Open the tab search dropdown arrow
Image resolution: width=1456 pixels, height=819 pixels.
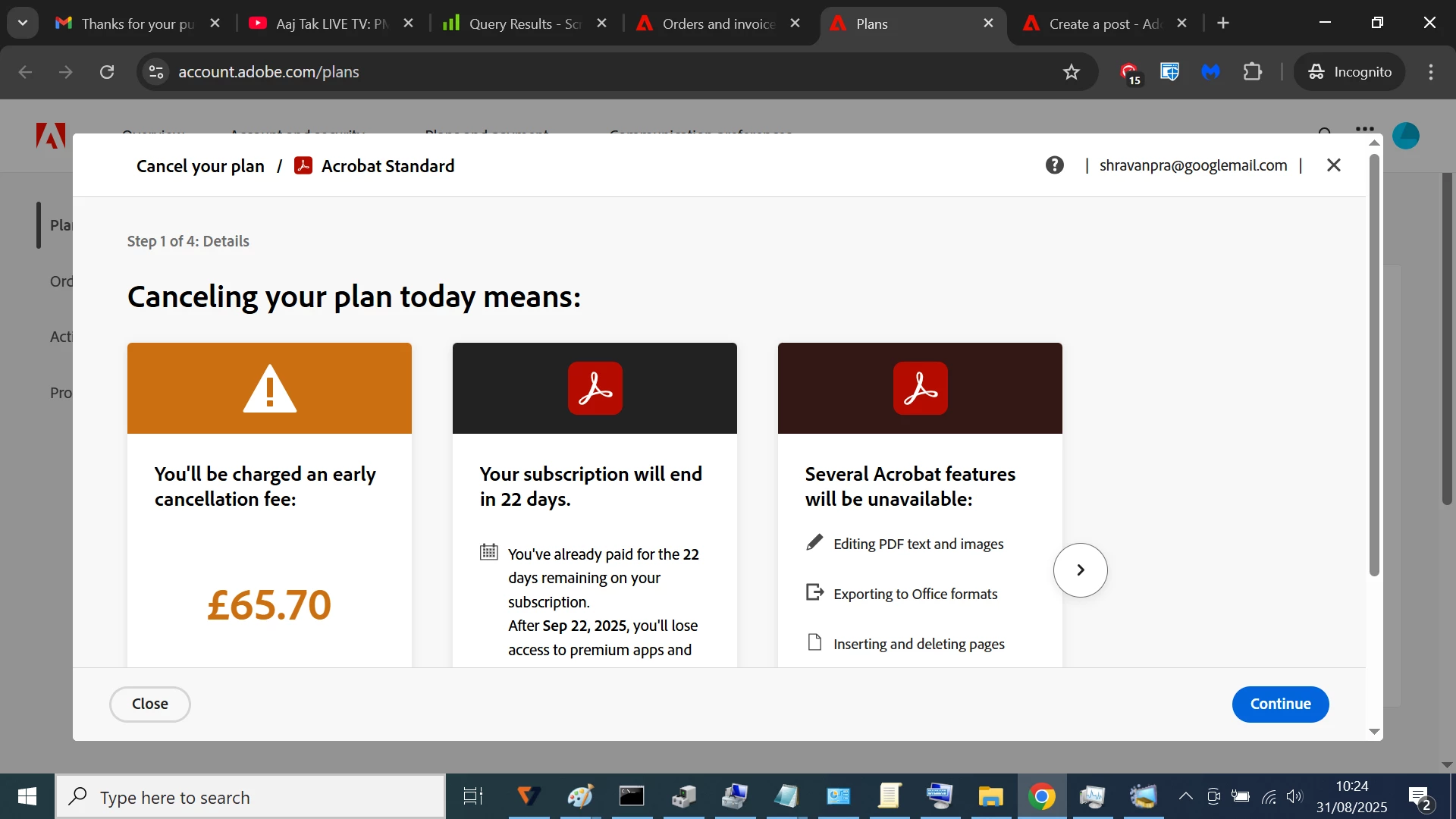click(23, 23)
